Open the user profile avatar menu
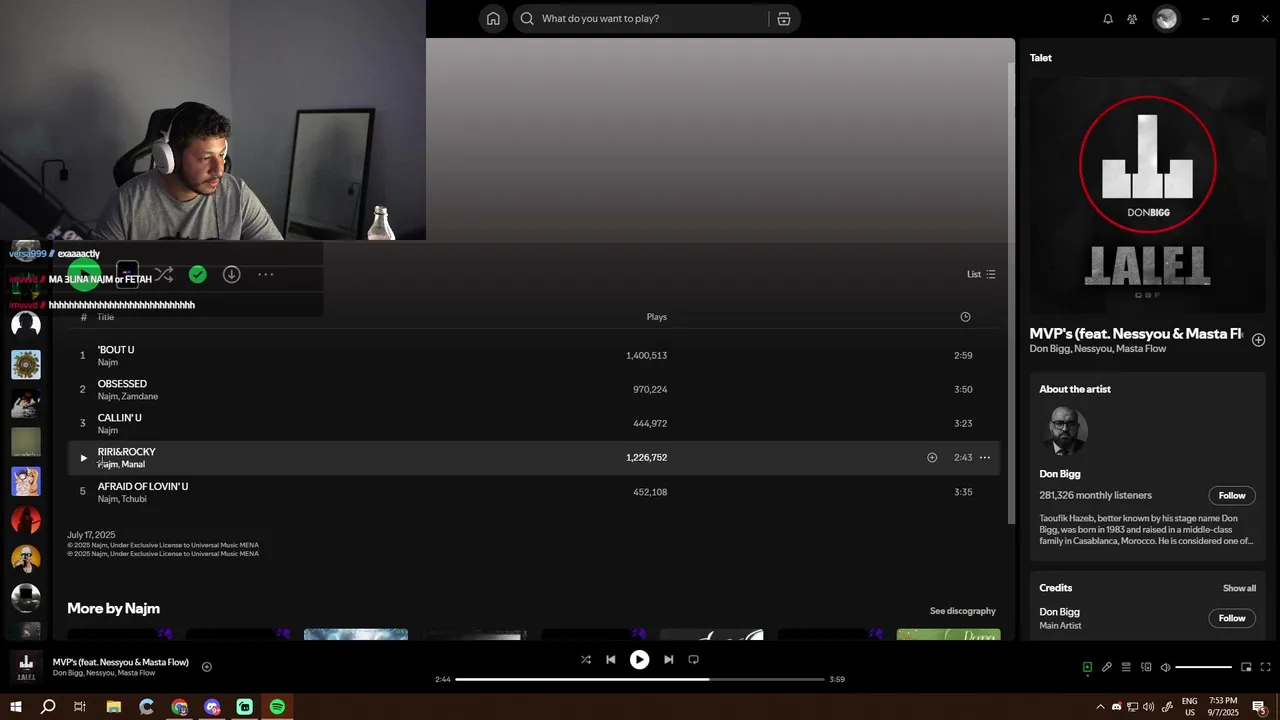 click(1166, 18)
